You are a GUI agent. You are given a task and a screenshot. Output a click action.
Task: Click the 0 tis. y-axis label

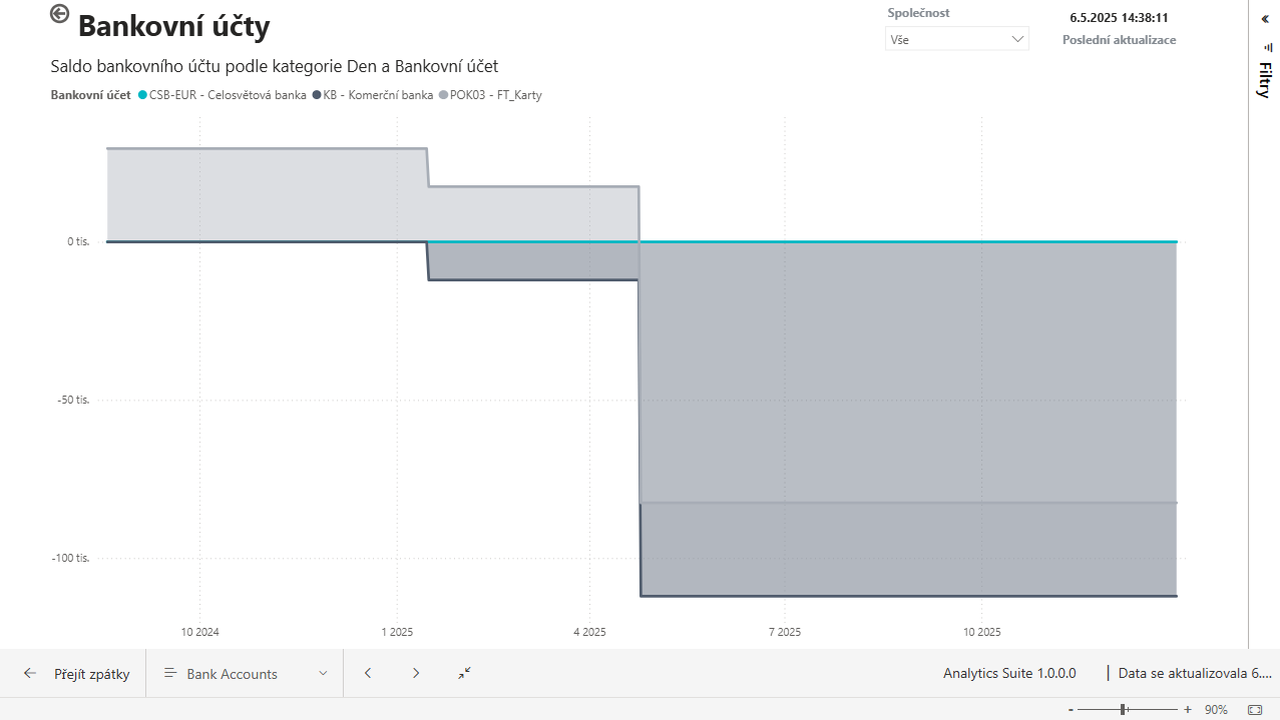(78, 242)
